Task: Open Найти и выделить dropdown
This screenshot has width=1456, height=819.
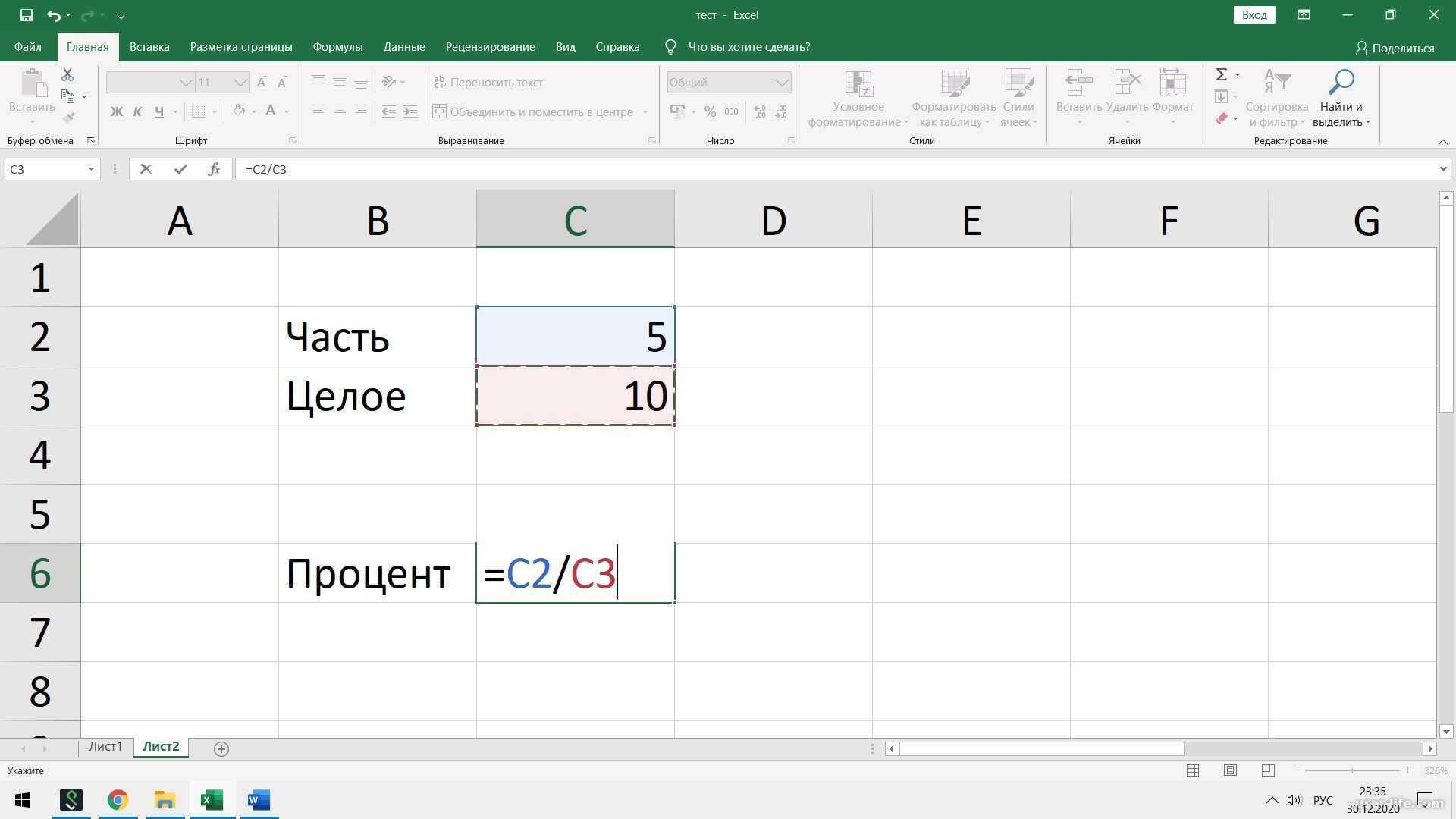Action: [x=1341, y=99]
